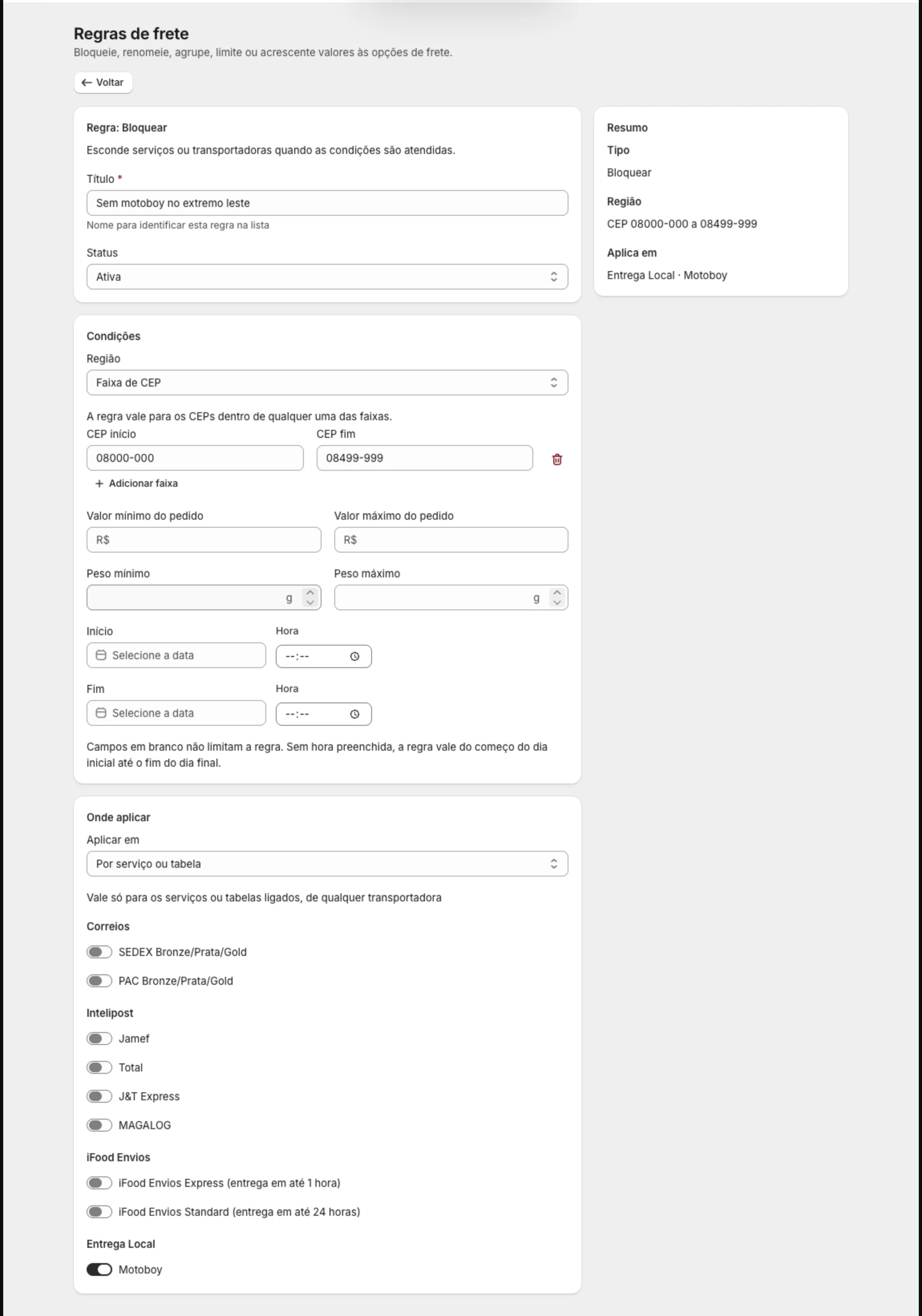This screenshot has height=1316, width=922.
Task: Open the Status dropdown
Action: pos(327,277)
